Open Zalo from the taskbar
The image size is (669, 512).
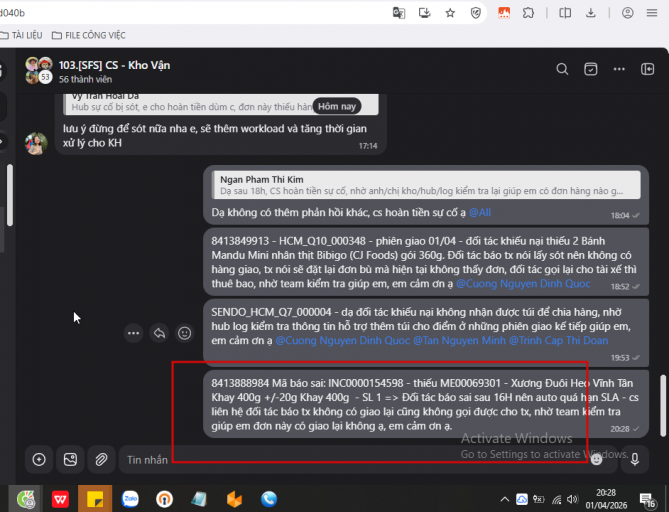tap(130, 499)
